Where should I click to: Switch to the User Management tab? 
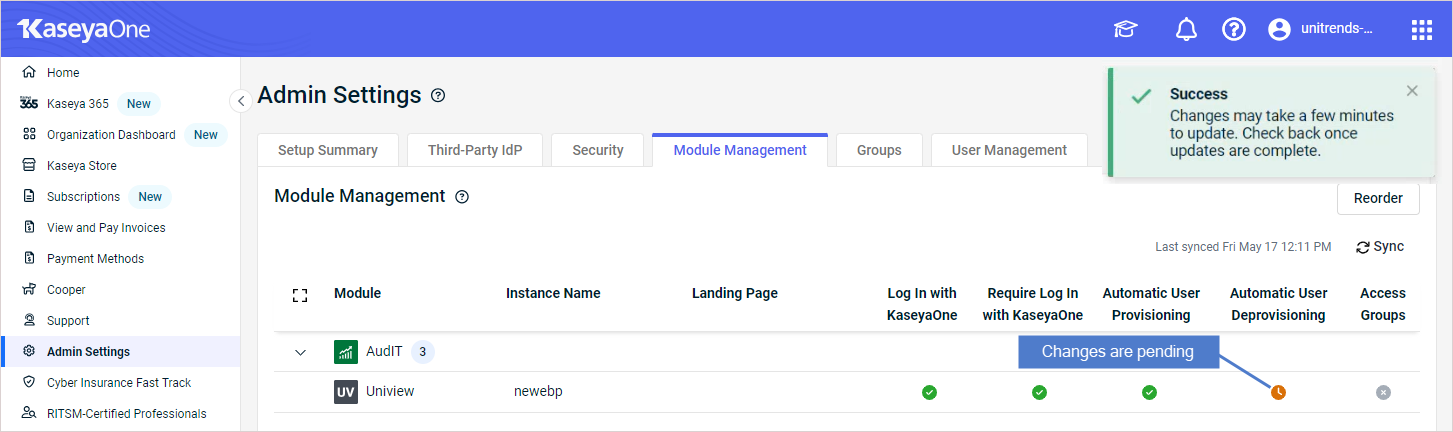click(1009, 150)
